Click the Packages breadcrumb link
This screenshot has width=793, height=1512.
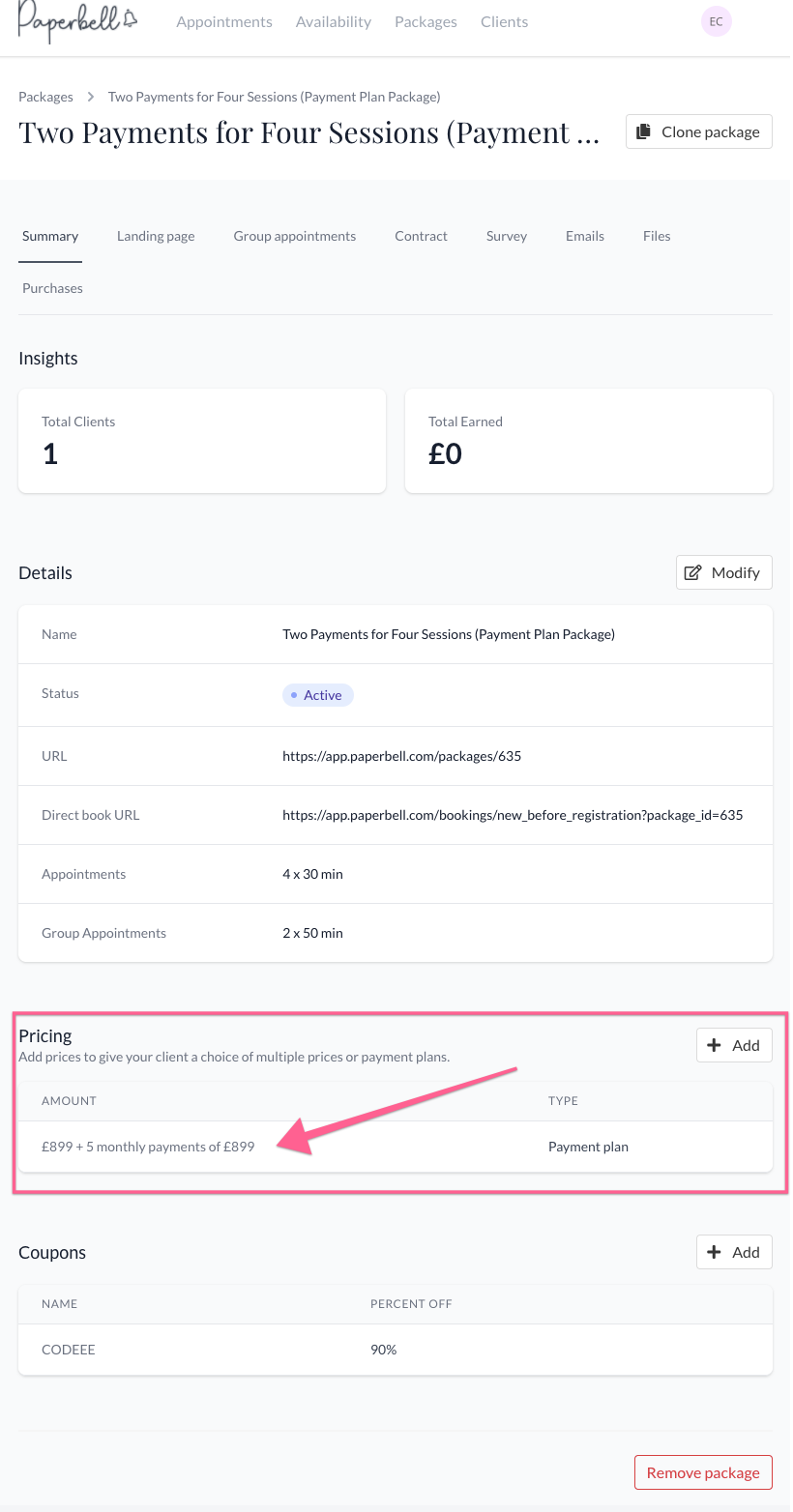pos(45,97)
